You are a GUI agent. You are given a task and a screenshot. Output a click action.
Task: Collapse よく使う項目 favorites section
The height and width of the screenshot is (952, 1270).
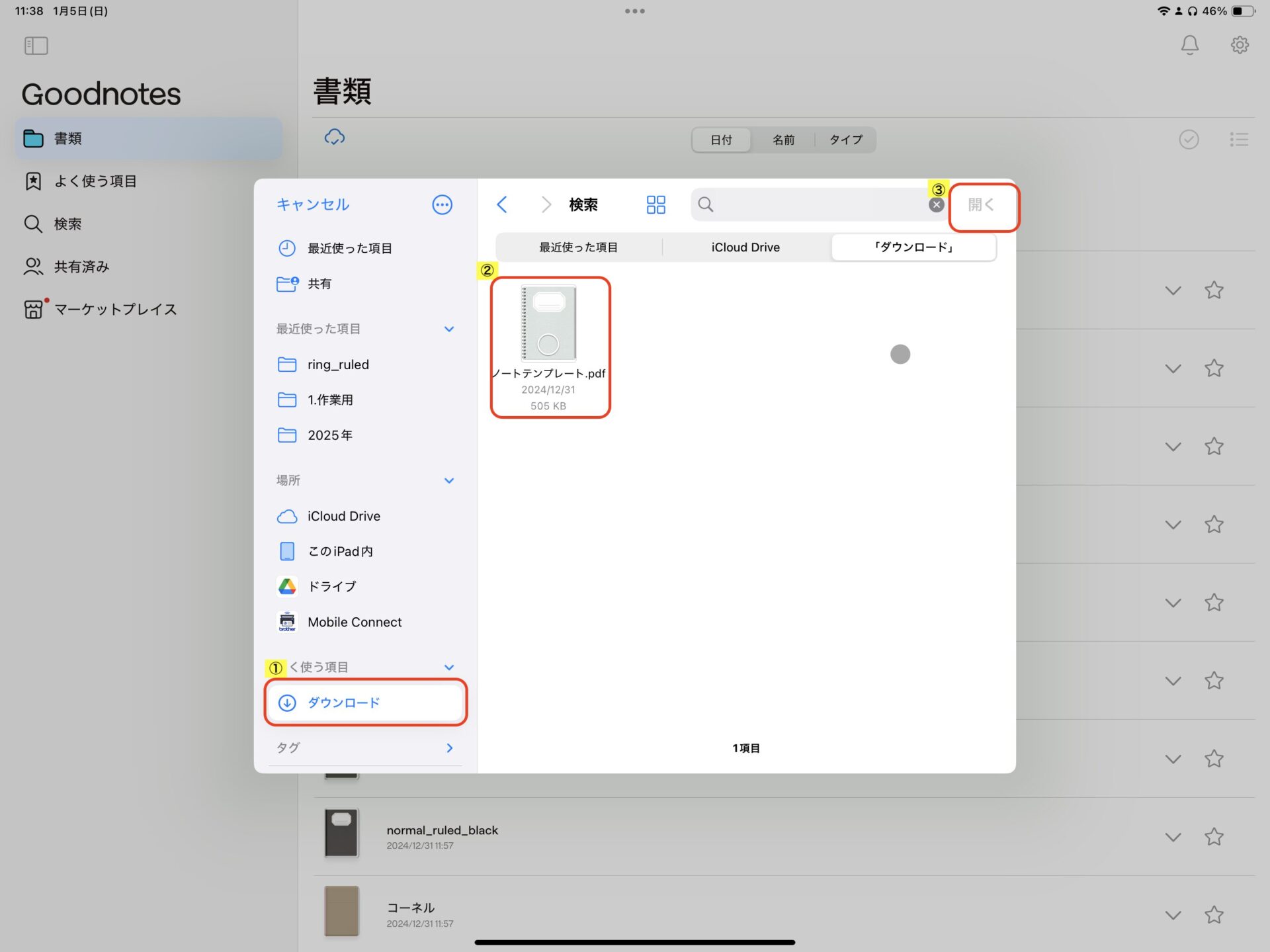[449, 667]
